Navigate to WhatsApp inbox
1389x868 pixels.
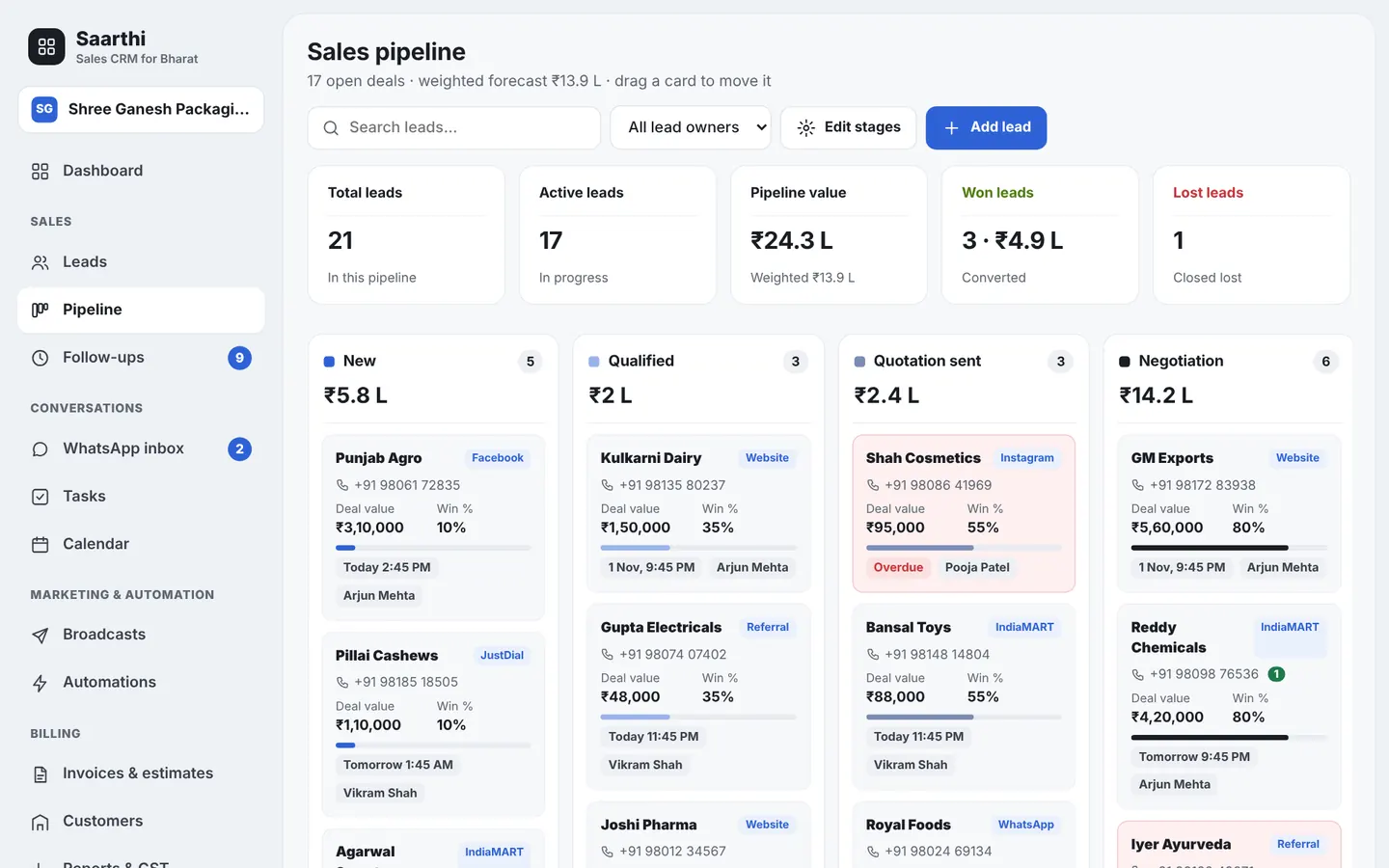[x=141, y=449]
